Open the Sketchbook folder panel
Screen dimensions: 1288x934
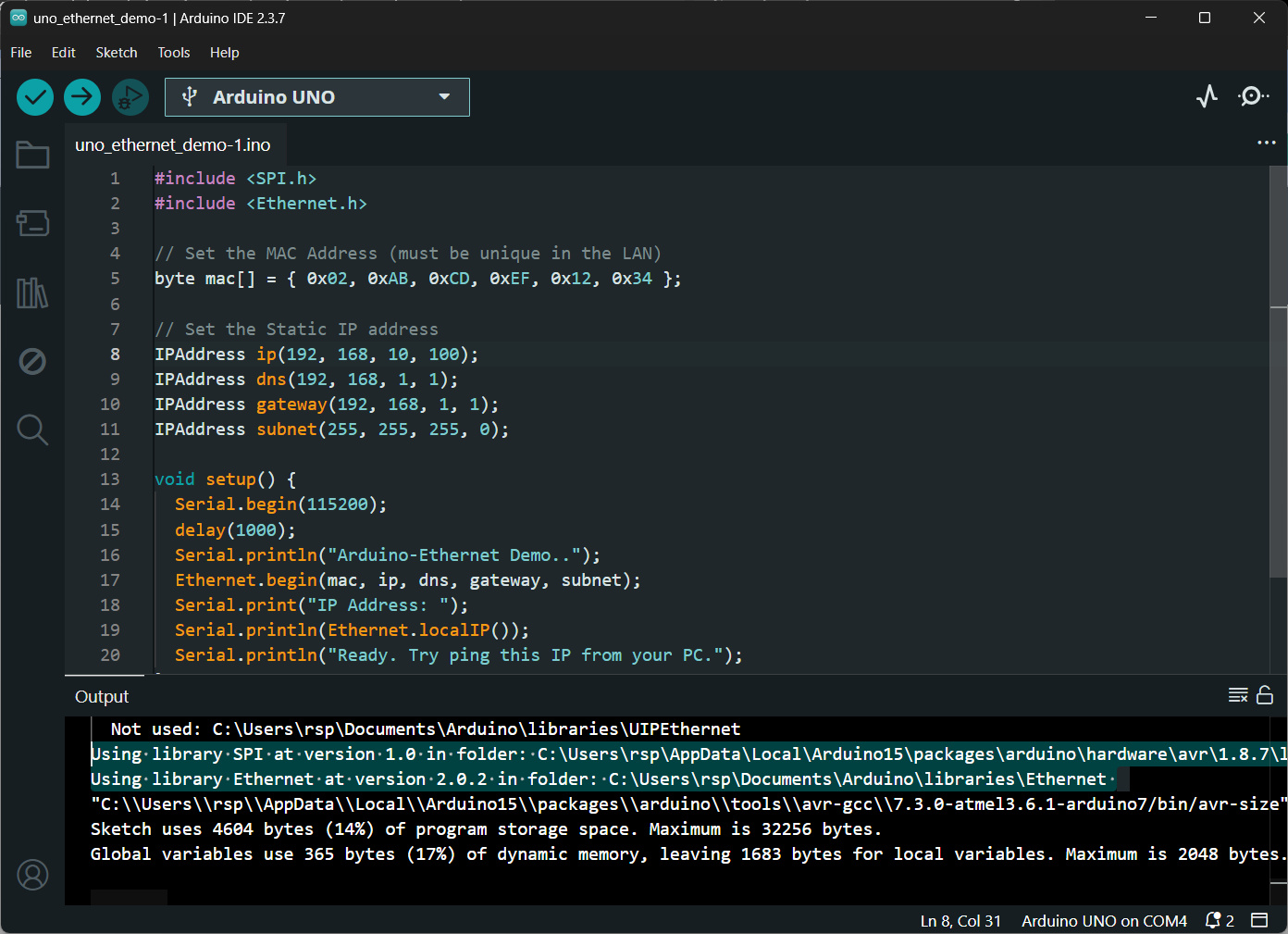[x=32, y=155]
